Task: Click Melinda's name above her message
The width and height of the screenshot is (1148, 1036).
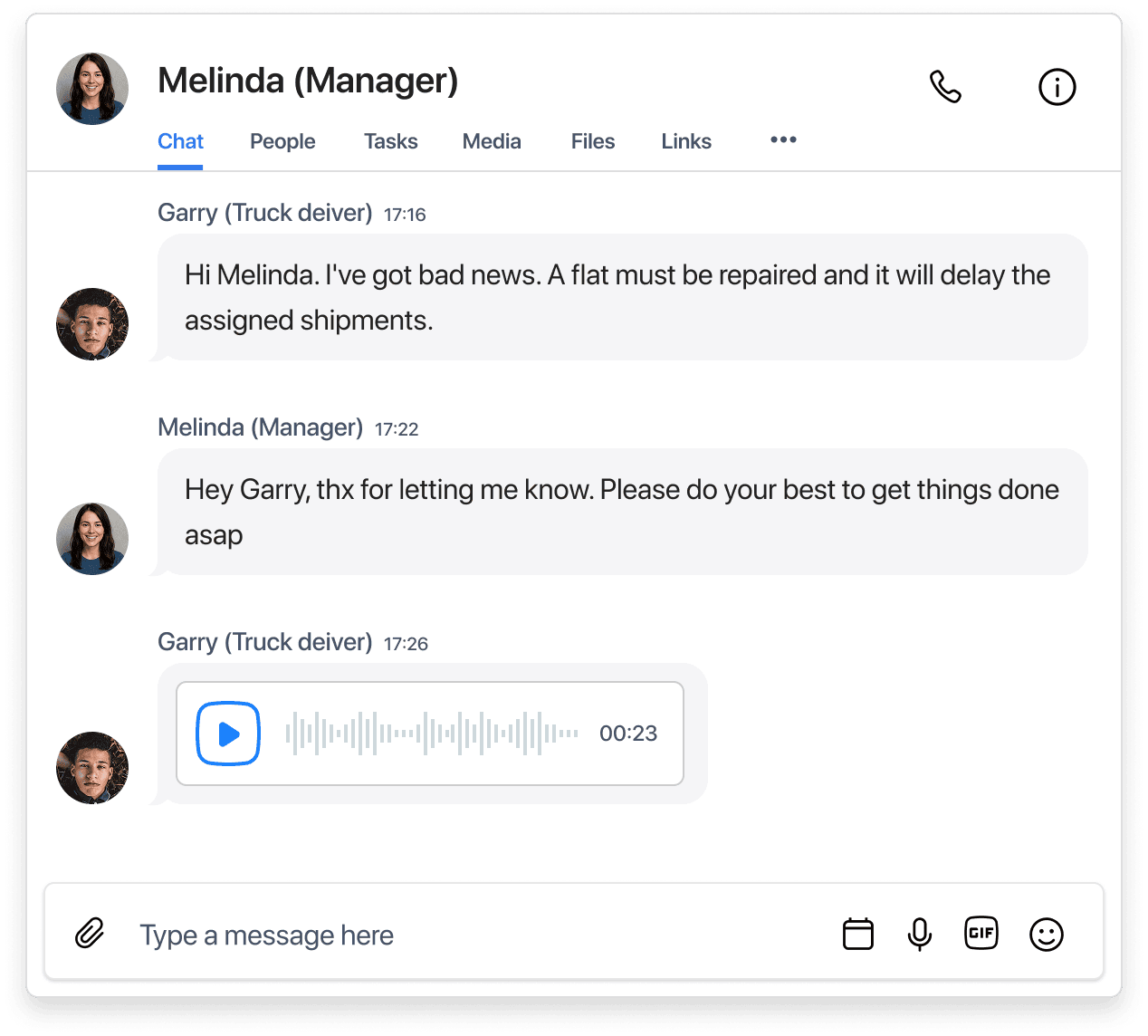Action: pos(260,427)
